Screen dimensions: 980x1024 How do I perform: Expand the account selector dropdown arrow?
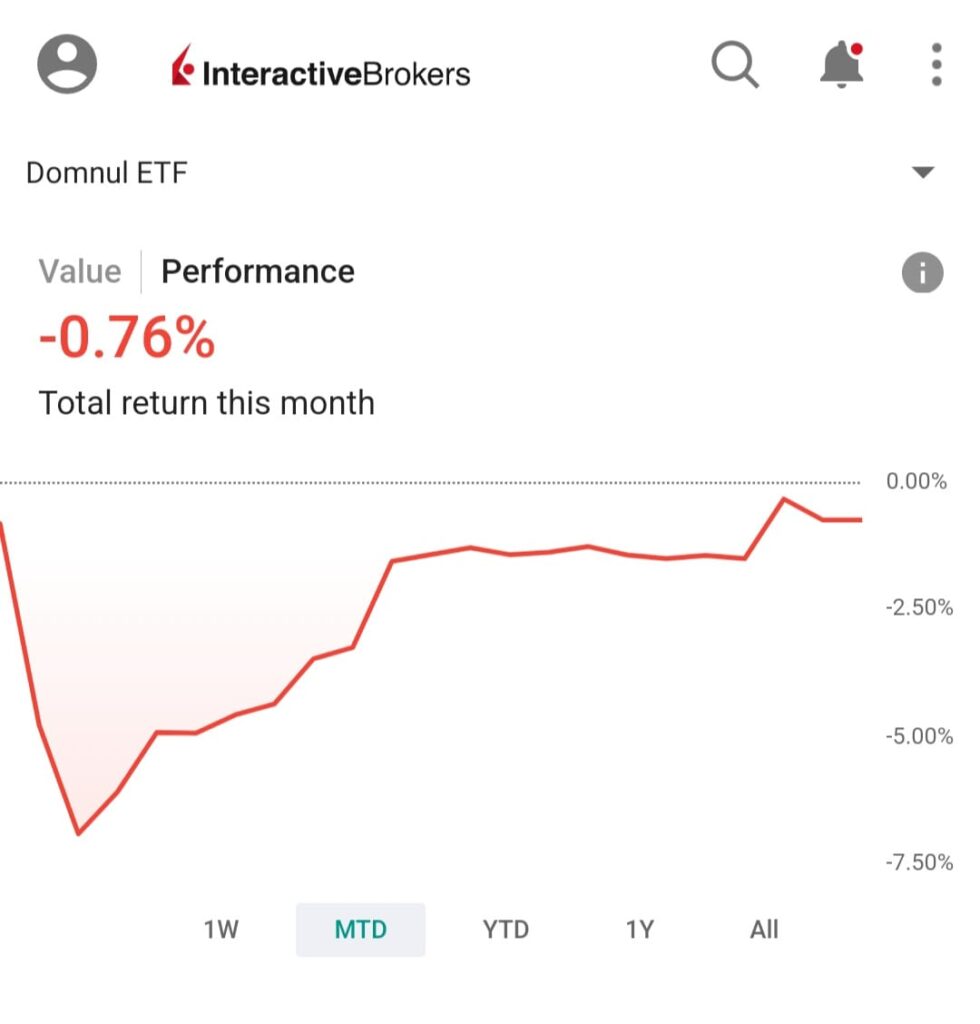pyautogui.click(x=923, y=173)
